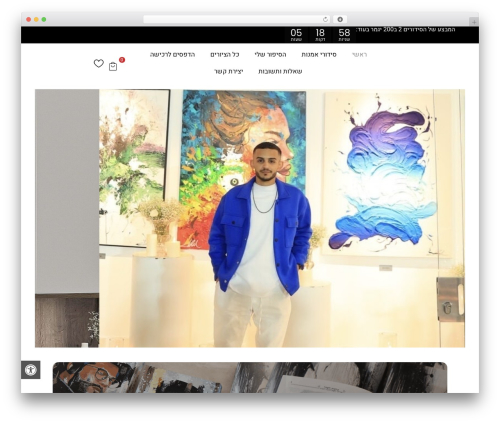This screenshot has width=500, height=423.
Task: Click the countdown seconds value 58
Action: [344, 33]
